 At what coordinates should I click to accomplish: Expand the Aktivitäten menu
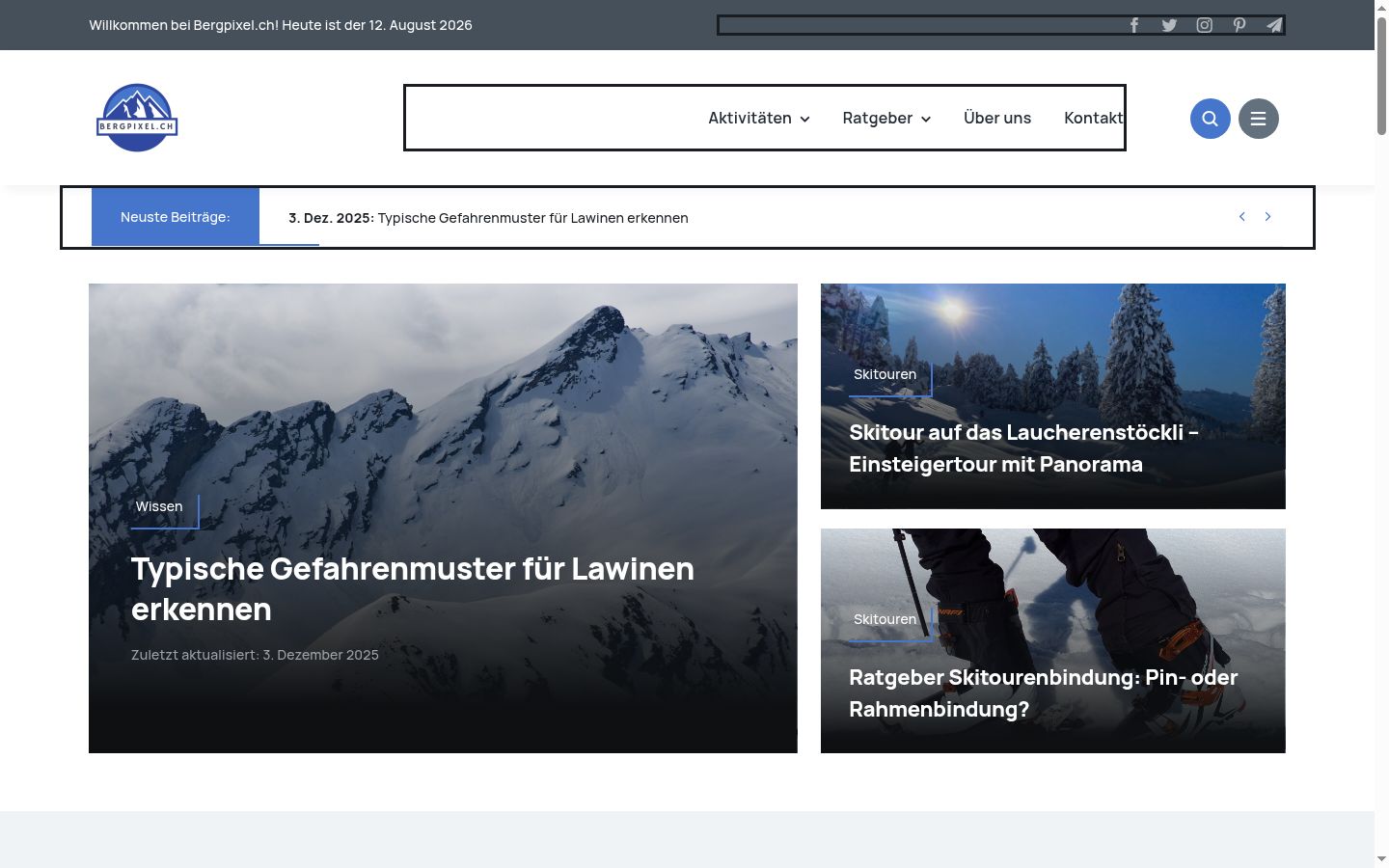point(759,118)
